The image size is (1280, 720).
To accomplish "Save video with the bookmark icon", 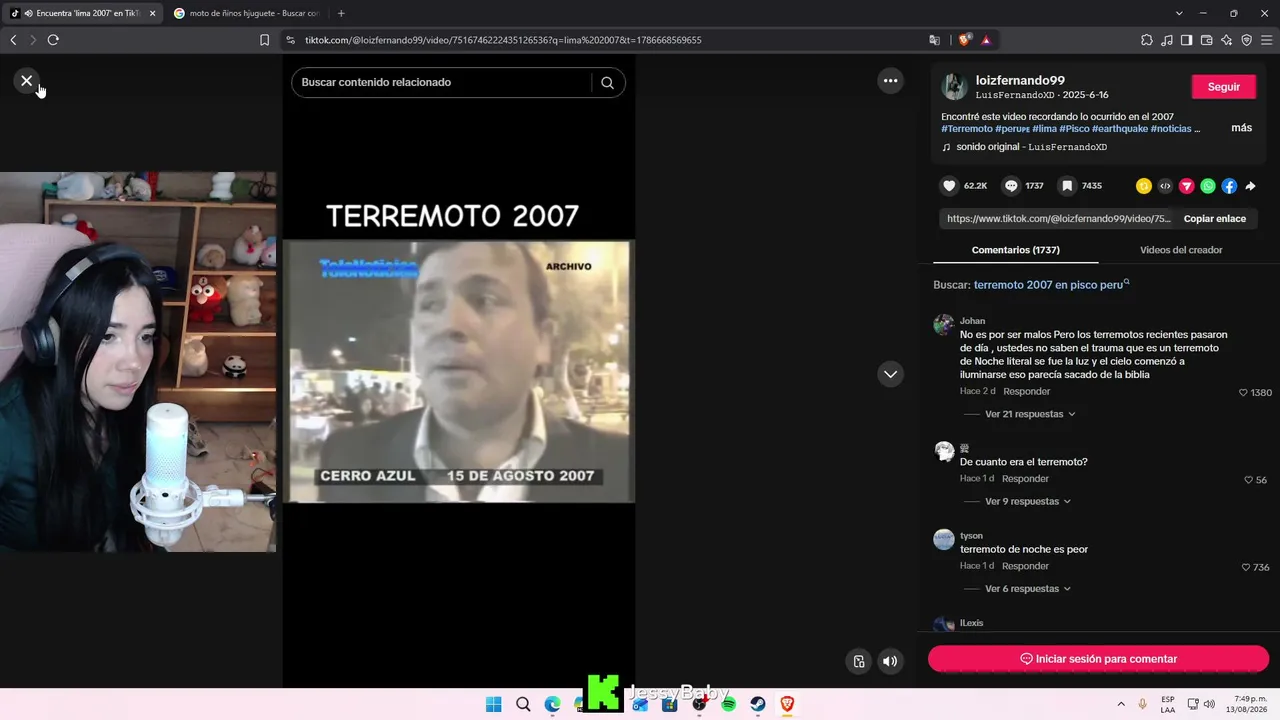I will coord(1068,186).
